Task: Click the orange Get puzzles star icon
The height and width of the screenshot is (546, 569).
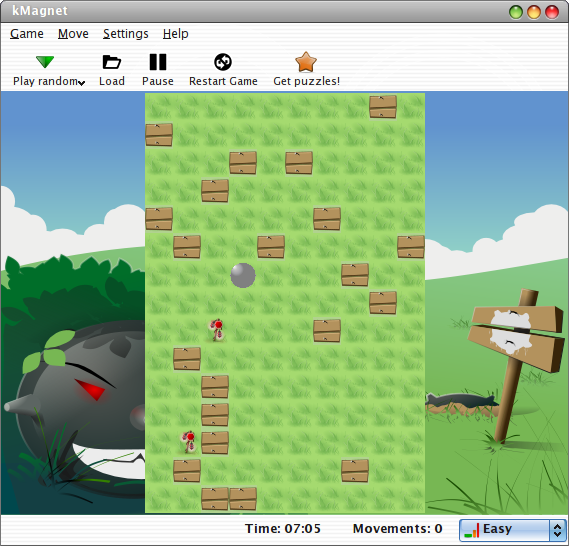Action: pyautogui.click(x=306, y=62)
